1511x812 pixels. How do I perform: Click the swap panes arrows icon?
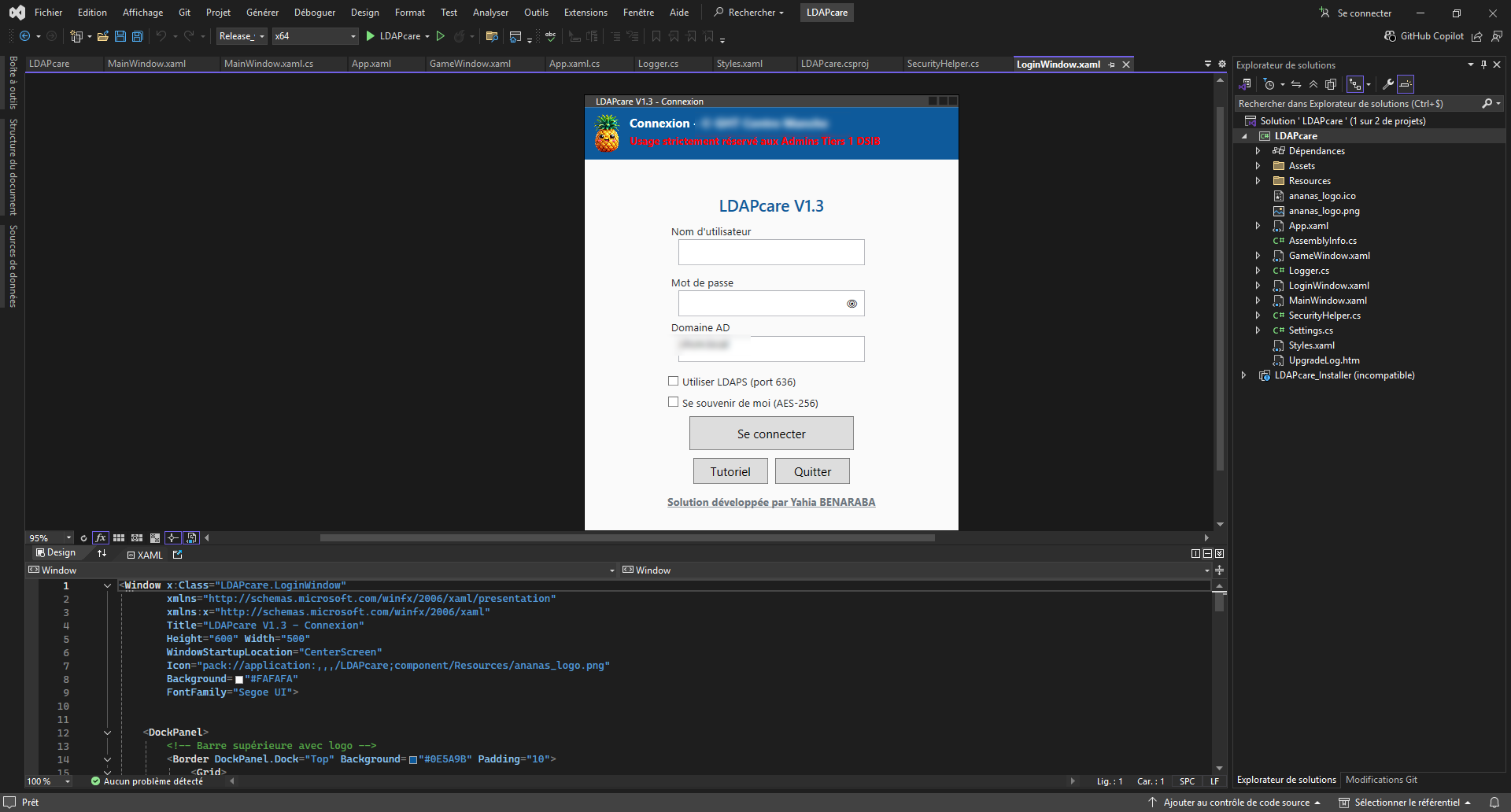click(102, 554)
